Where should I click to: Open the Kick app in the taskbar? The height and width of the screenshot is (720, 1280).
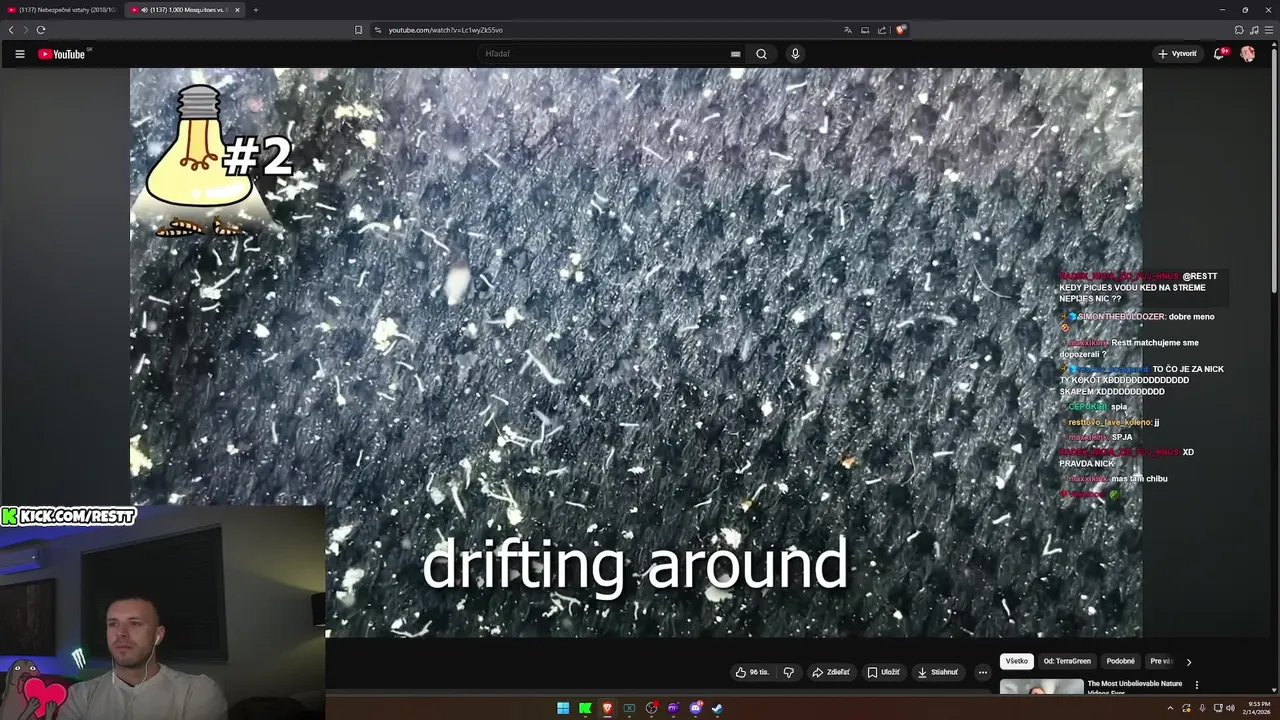click(585, 708)
